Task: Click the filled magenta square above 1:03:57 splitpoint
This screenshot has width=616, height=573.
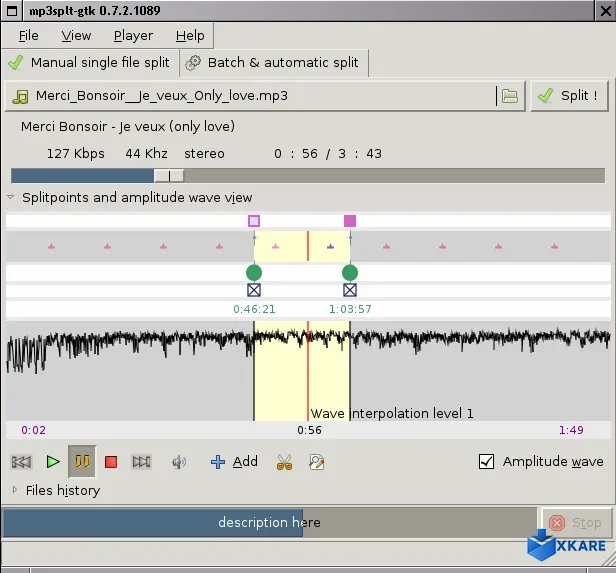Action: [x=350, y=221]
